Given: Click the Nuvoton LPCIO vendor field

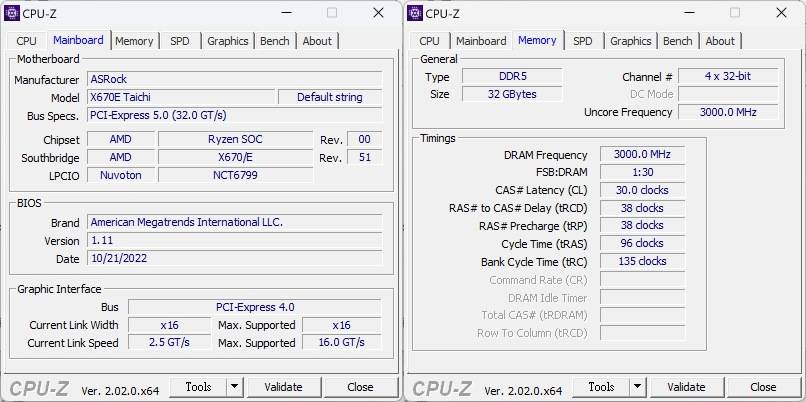Looking at the screenshot, I should click(121, 175).
